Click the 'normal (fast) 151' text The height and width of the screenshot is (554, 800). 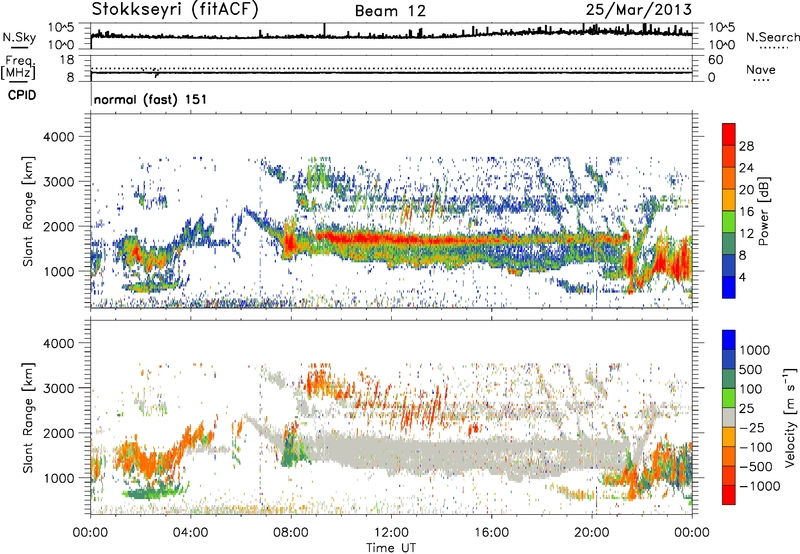(x=150, y=99)
